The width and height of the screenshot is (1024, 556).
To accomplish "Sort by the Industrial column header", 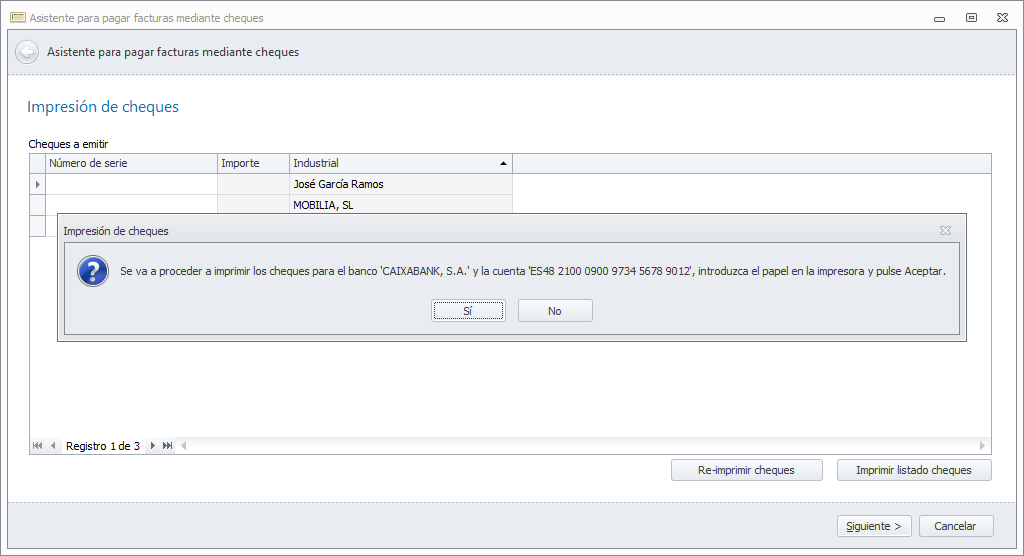I will coord(400,163).
